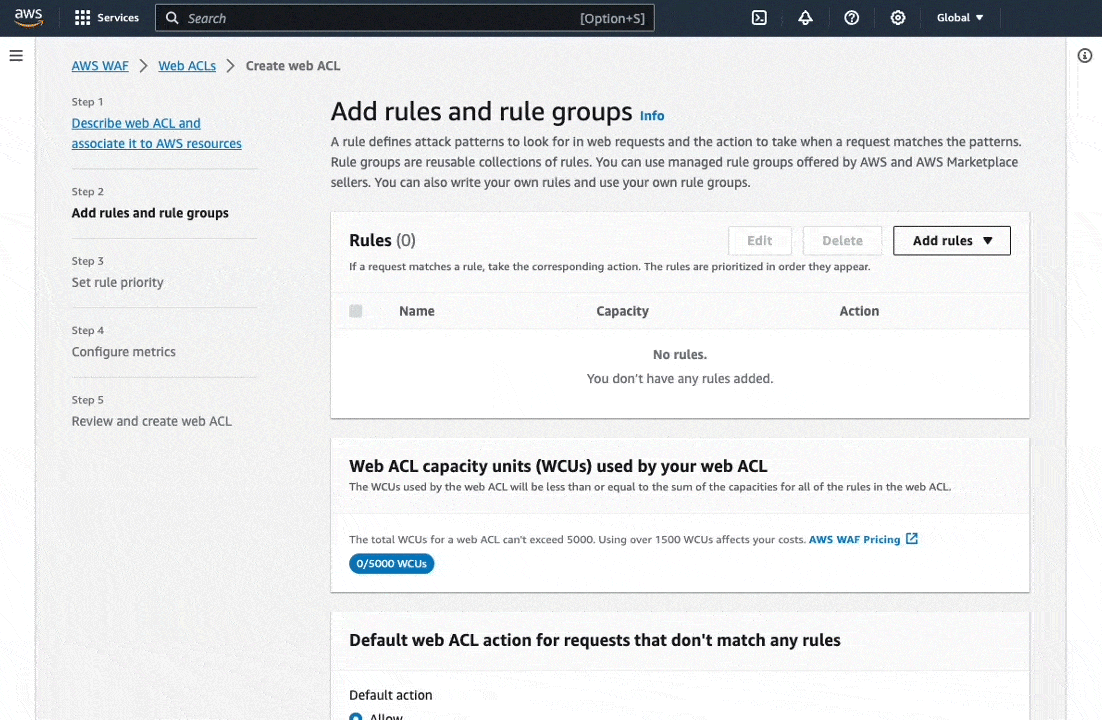Open the help question mark icon
Screen dimensions: 1102x720
pyautogui.click(x=851, y=18)
